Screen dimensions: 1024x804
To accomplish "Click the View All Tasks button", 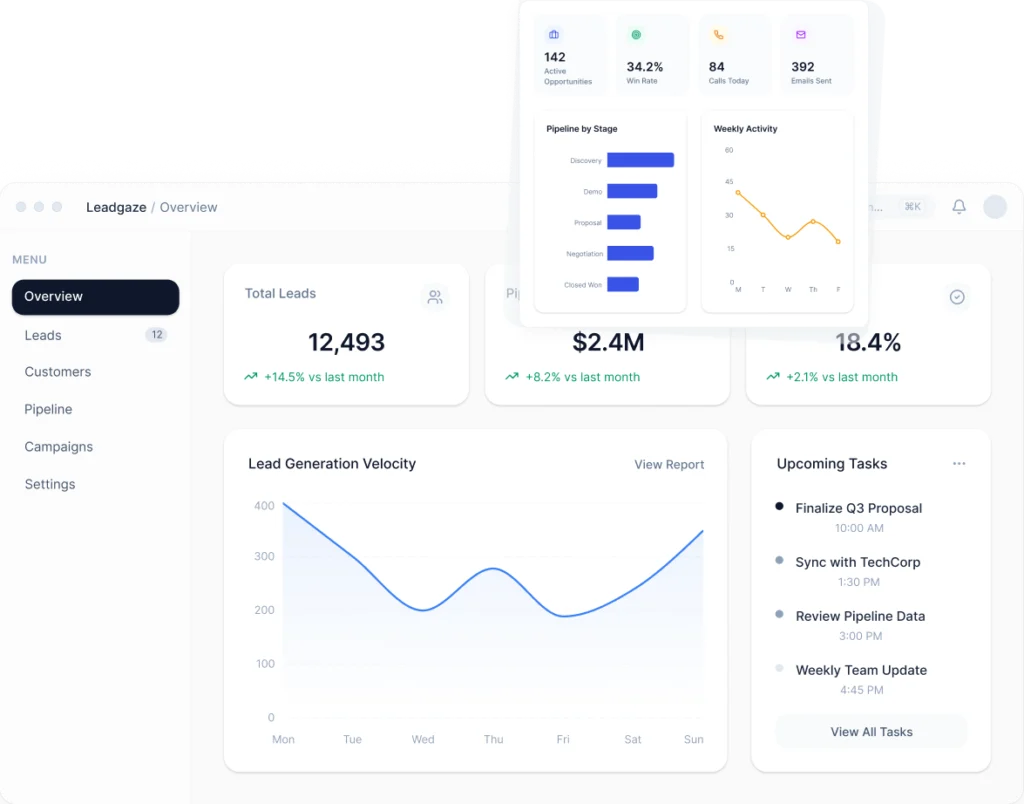I will point(871,732).
